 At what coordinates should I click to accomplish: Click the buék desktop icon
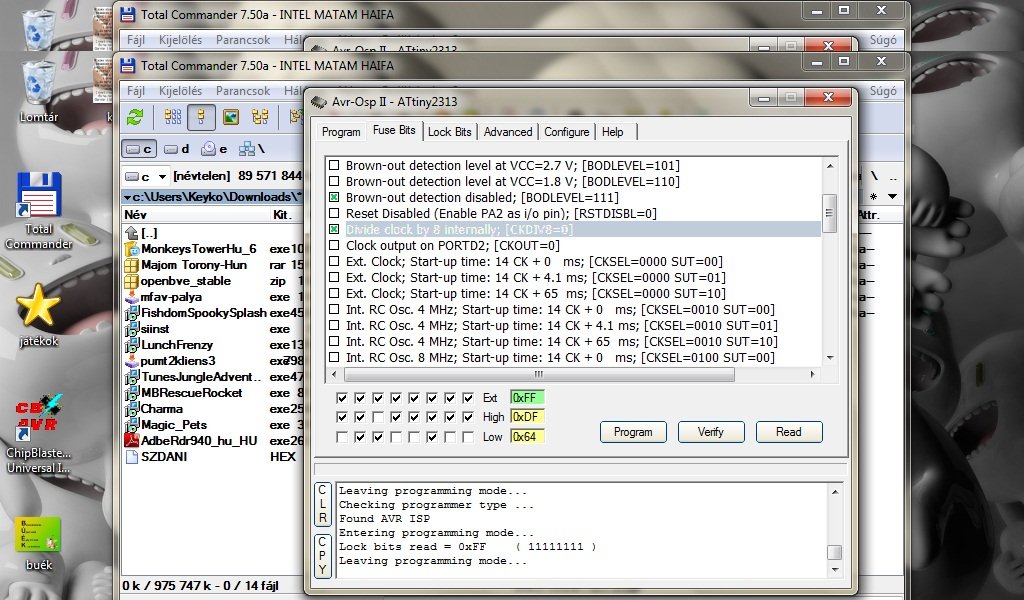[39, 544]
